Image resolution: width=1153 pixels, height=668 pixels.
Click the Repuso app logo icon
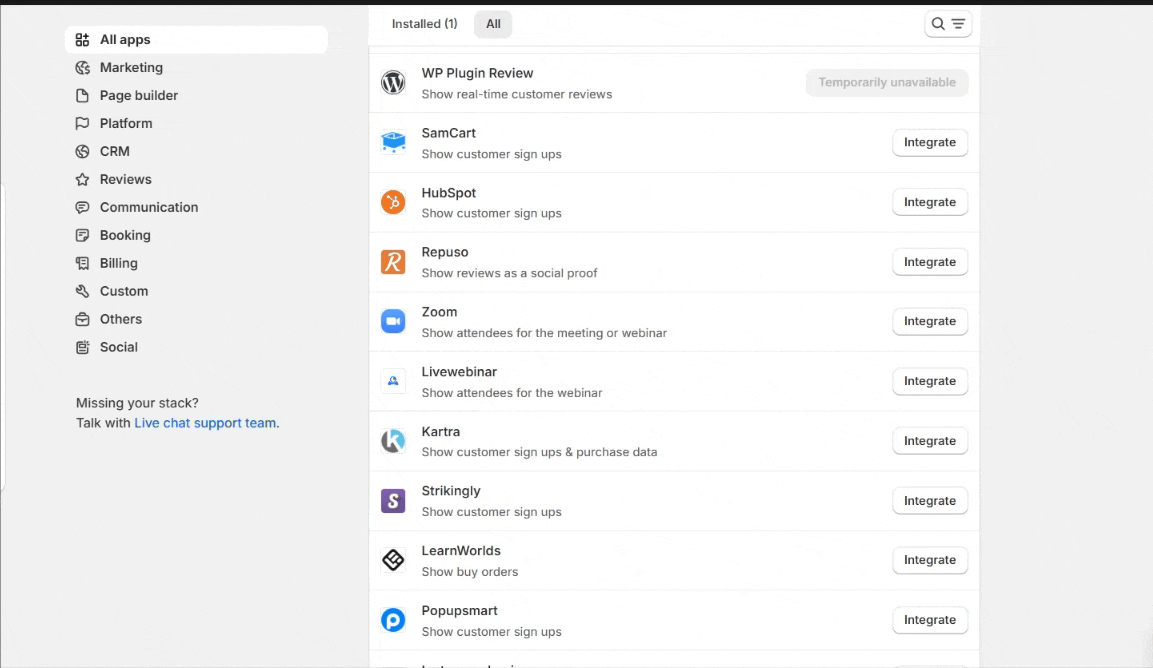393,262
